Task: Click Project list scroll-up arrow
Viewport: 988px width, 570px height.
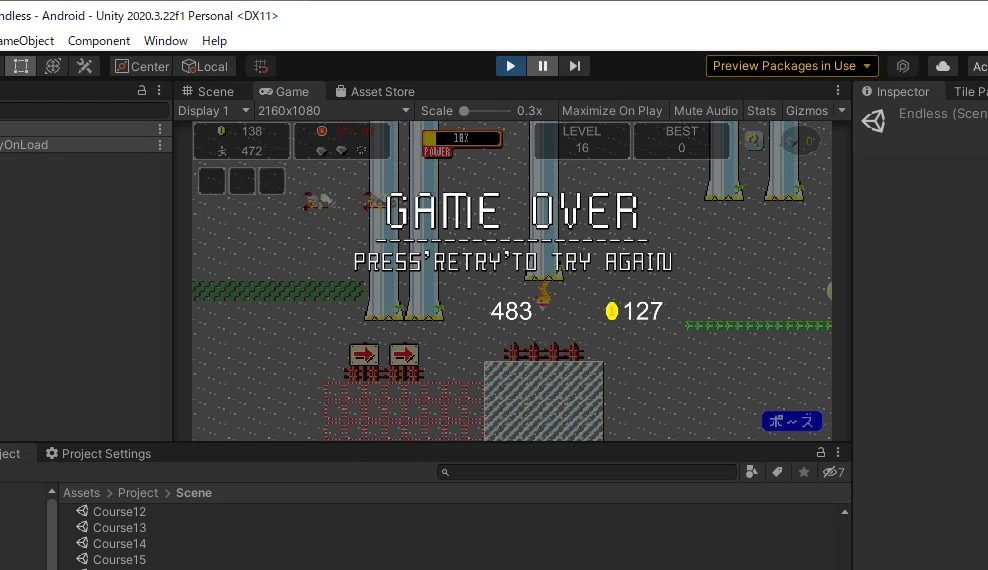Action: coord(844,512)
